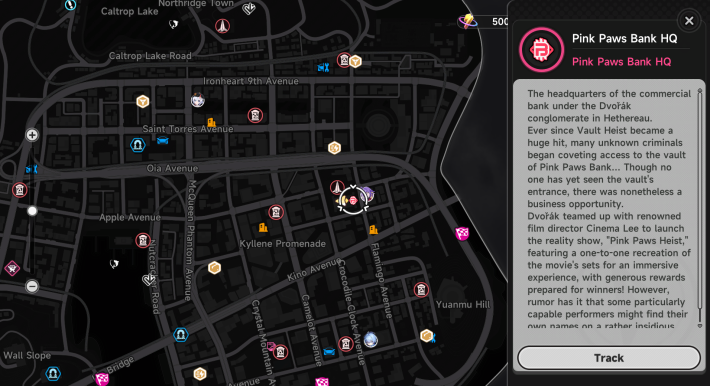Click the blue car marker below Saint Torres Avenue
Viewport: 710px width, 386px height.
pos(163,140)
